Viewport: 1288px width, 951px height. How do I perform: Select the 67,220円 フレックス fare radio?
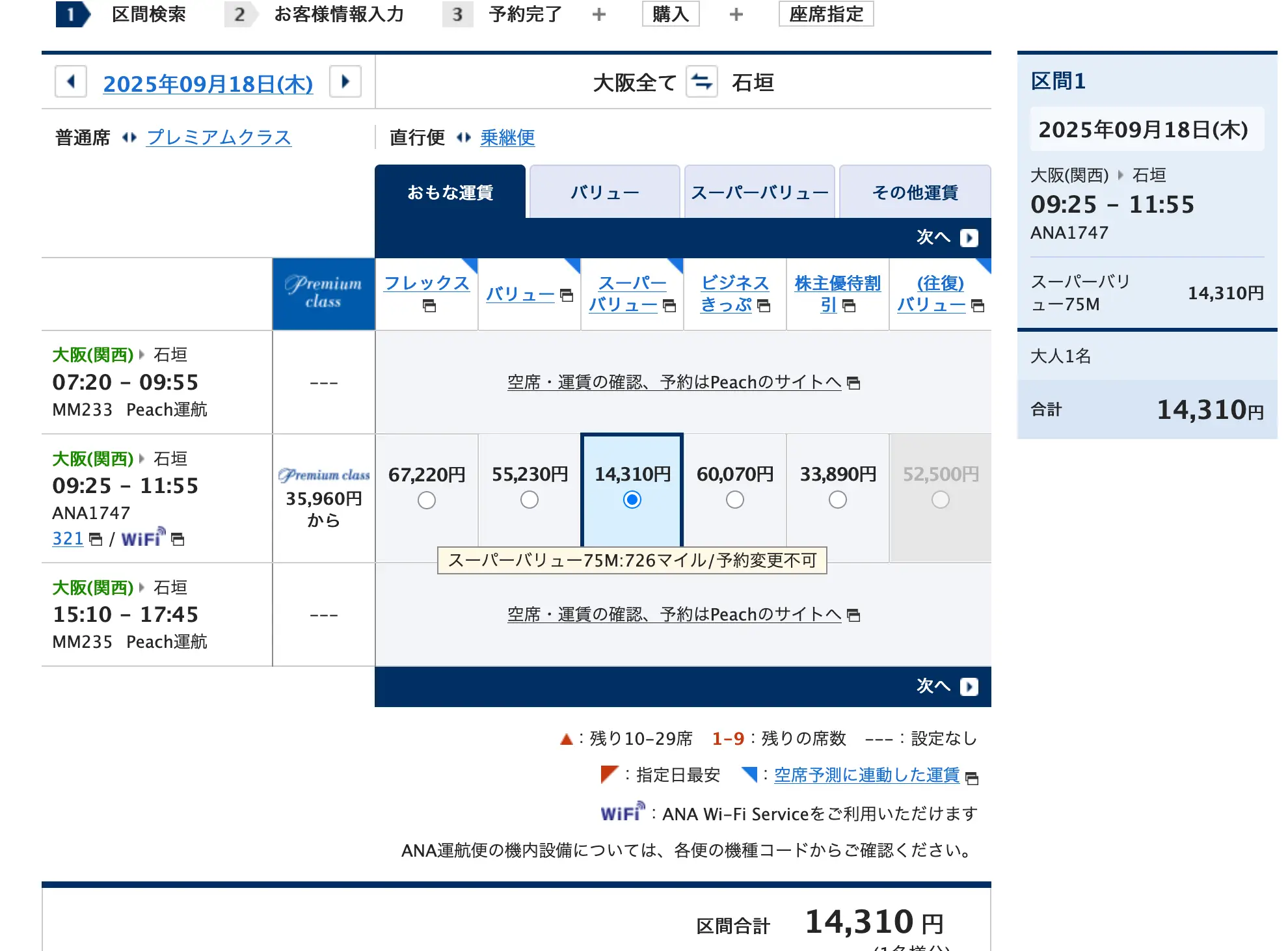(x=427, y=500)
